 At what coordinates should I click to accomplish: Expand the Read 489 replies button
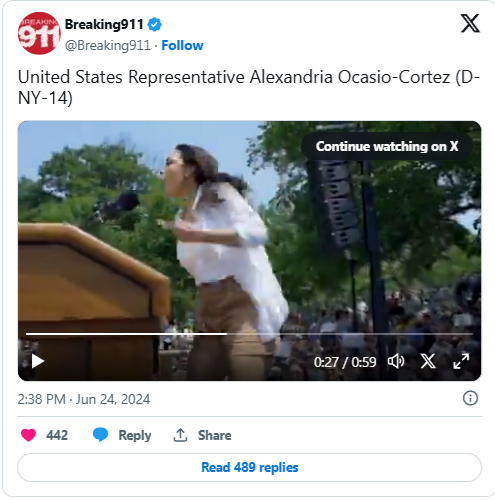click(x=249, y=467)
